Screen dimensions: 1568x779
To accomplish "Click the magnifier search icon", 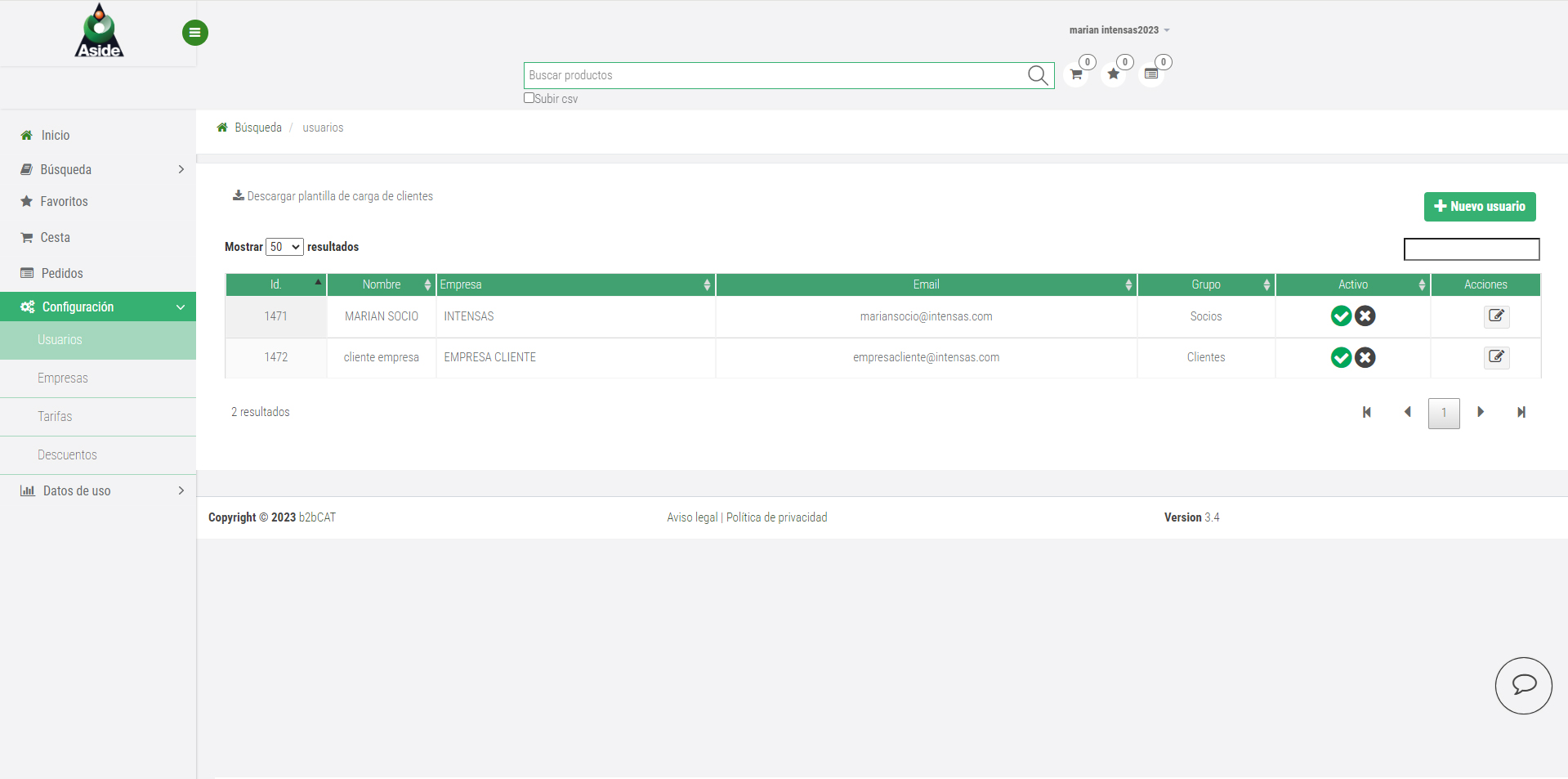I will pyautogui.click(x=1037, y=75).
